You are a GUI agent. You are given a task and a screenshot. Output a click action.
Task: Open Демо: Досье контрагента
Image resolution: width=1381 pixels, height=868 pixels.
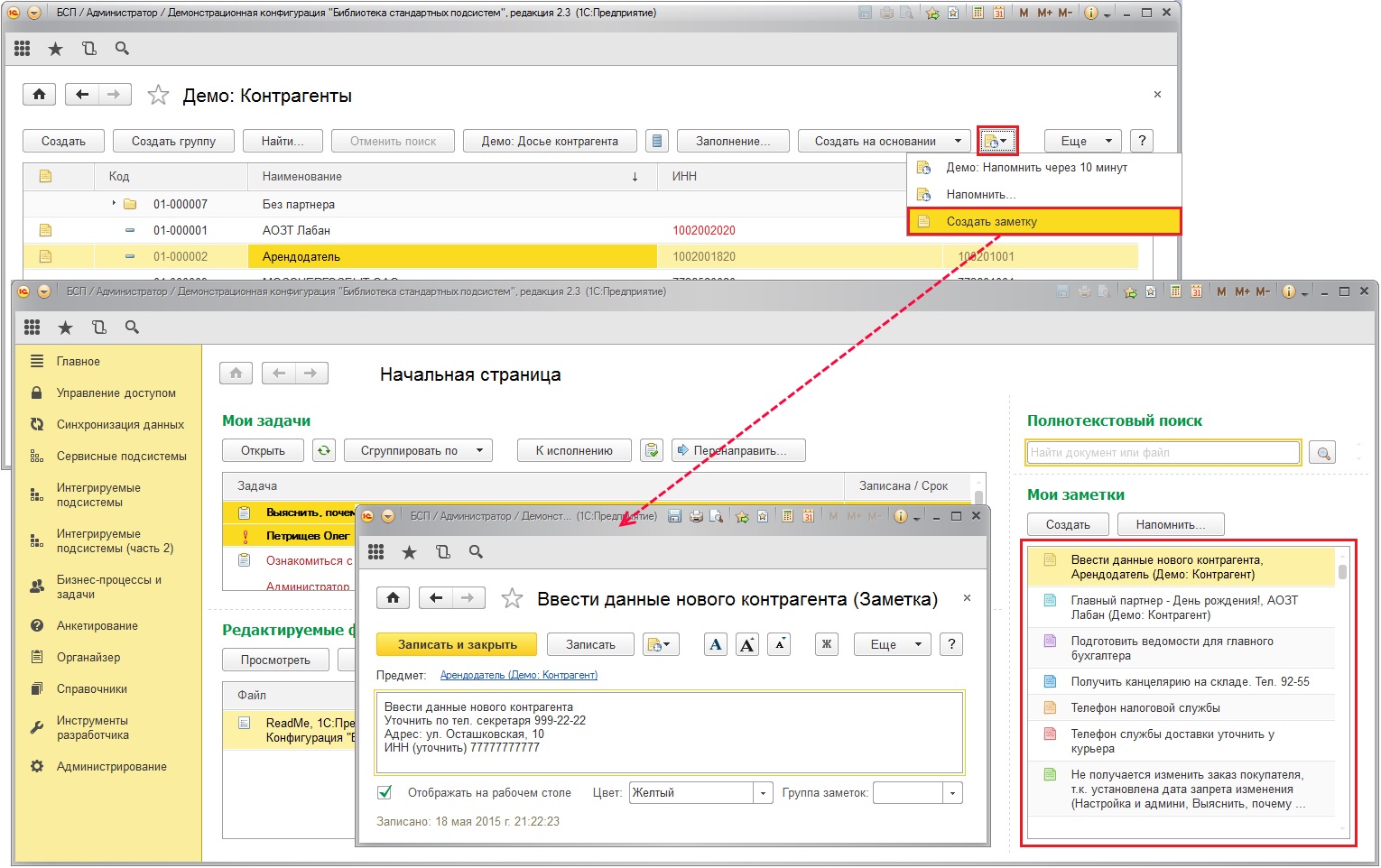[x=550, y=141]
